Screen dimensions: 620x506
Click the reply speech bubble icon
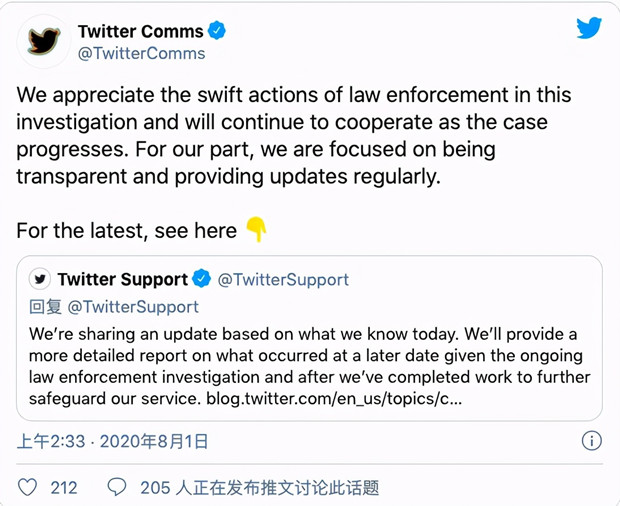[x=117, y=487]
